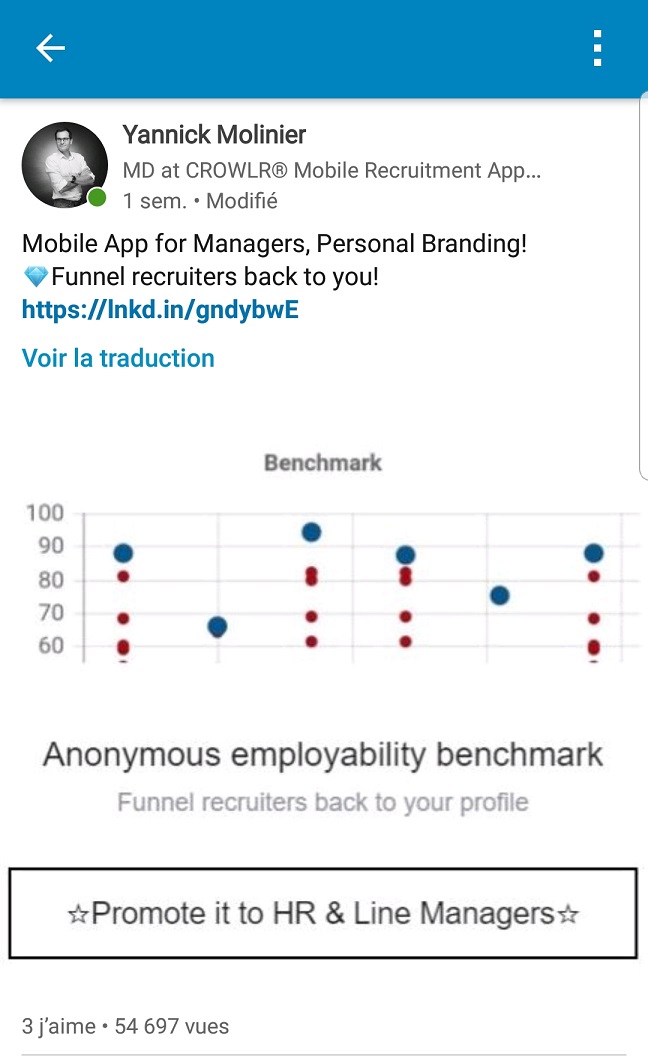Open Yannick Molinier's profile photo
648x1057 pixels.
click(x=65, y=164)
